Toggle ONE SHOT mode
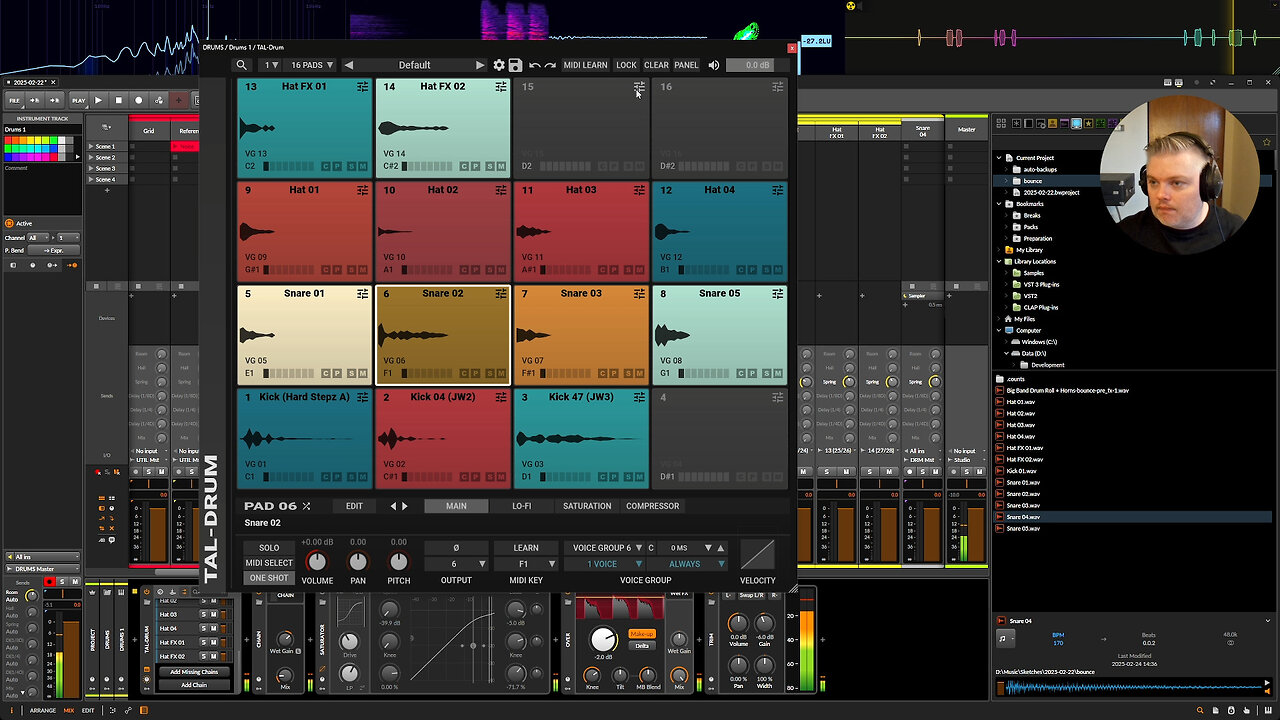1280x720 pixels. pyautogui.click(x=269, y=578)
